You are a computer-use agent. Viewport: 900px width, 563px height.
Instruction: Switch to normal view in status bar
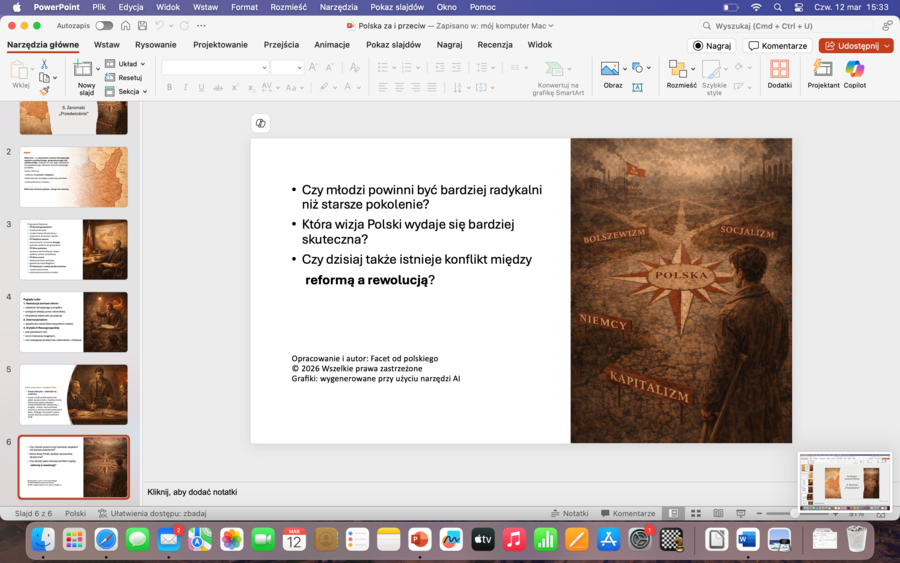point(674,513)
